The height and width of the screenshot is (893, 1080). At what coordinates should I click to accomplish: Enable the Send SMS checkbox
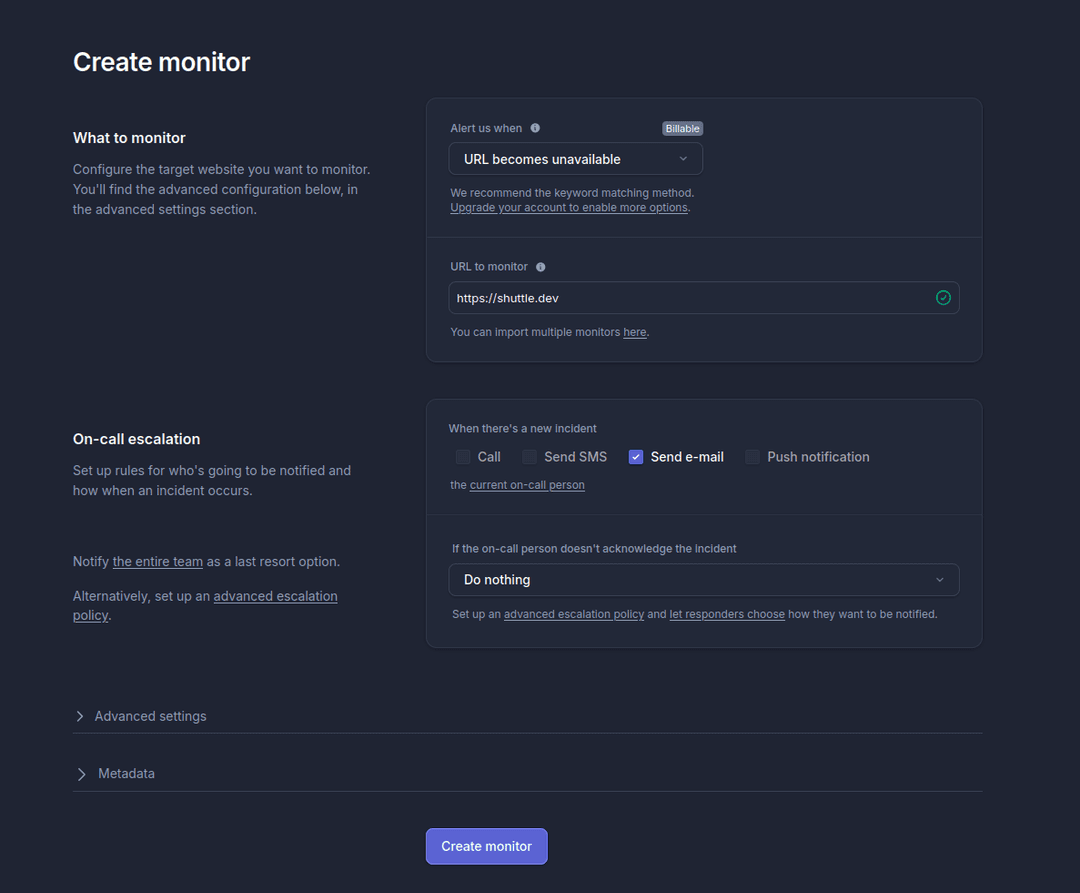pyautogui.click(x=529, y=456)
